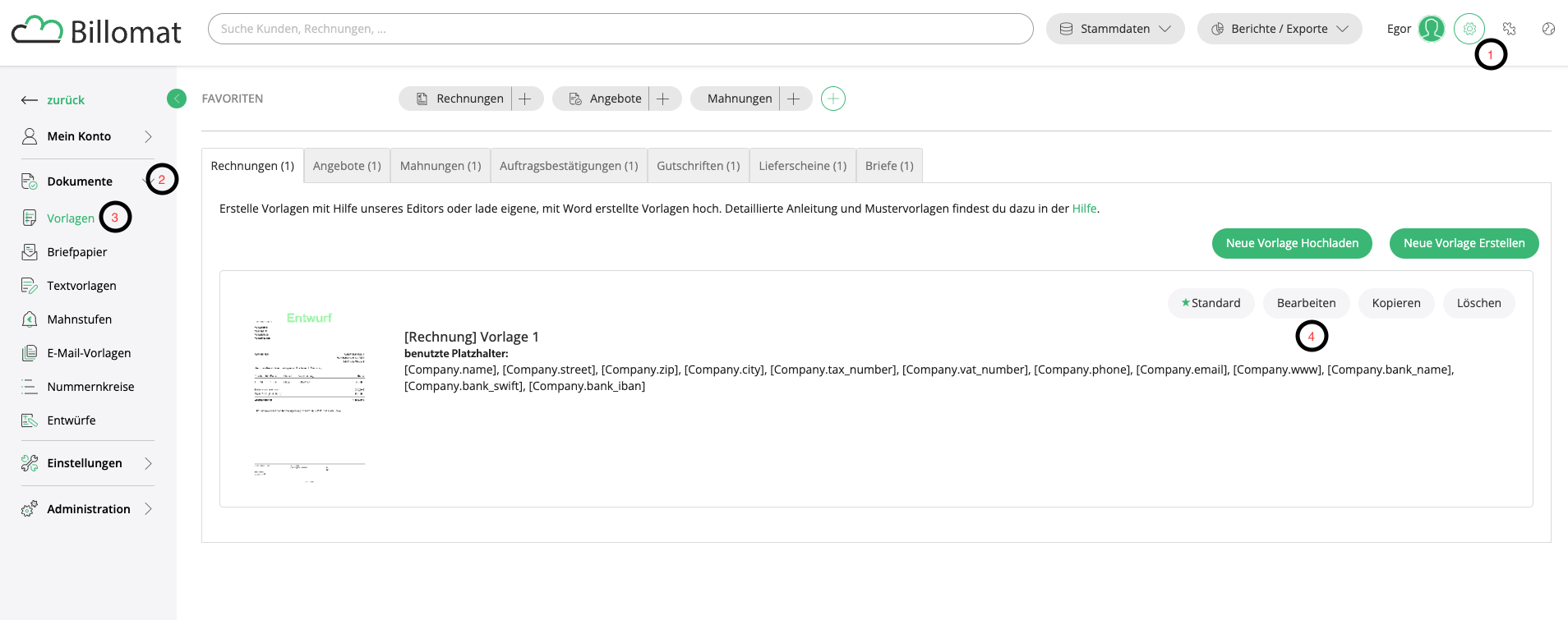Click the Einstellungen tools icon
The height and width of the screenshot is (620, 1568).
point(30,463)
